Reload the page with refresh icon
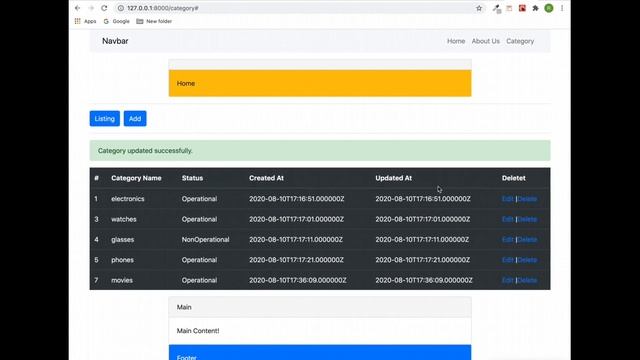 coord(104,8)
